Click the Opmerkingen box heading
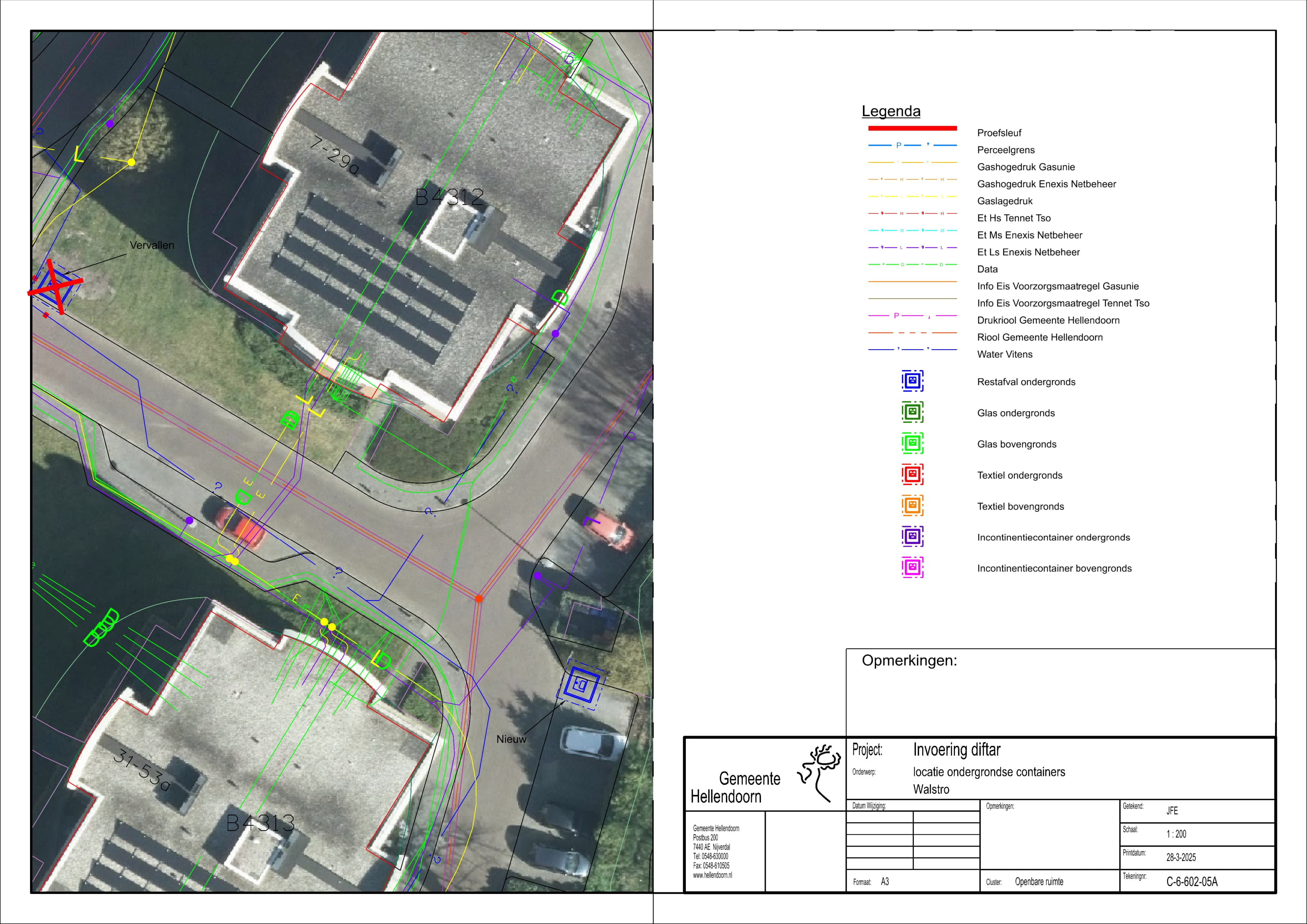The width and height of the screenshot is (1307, 924). (909, 661)
